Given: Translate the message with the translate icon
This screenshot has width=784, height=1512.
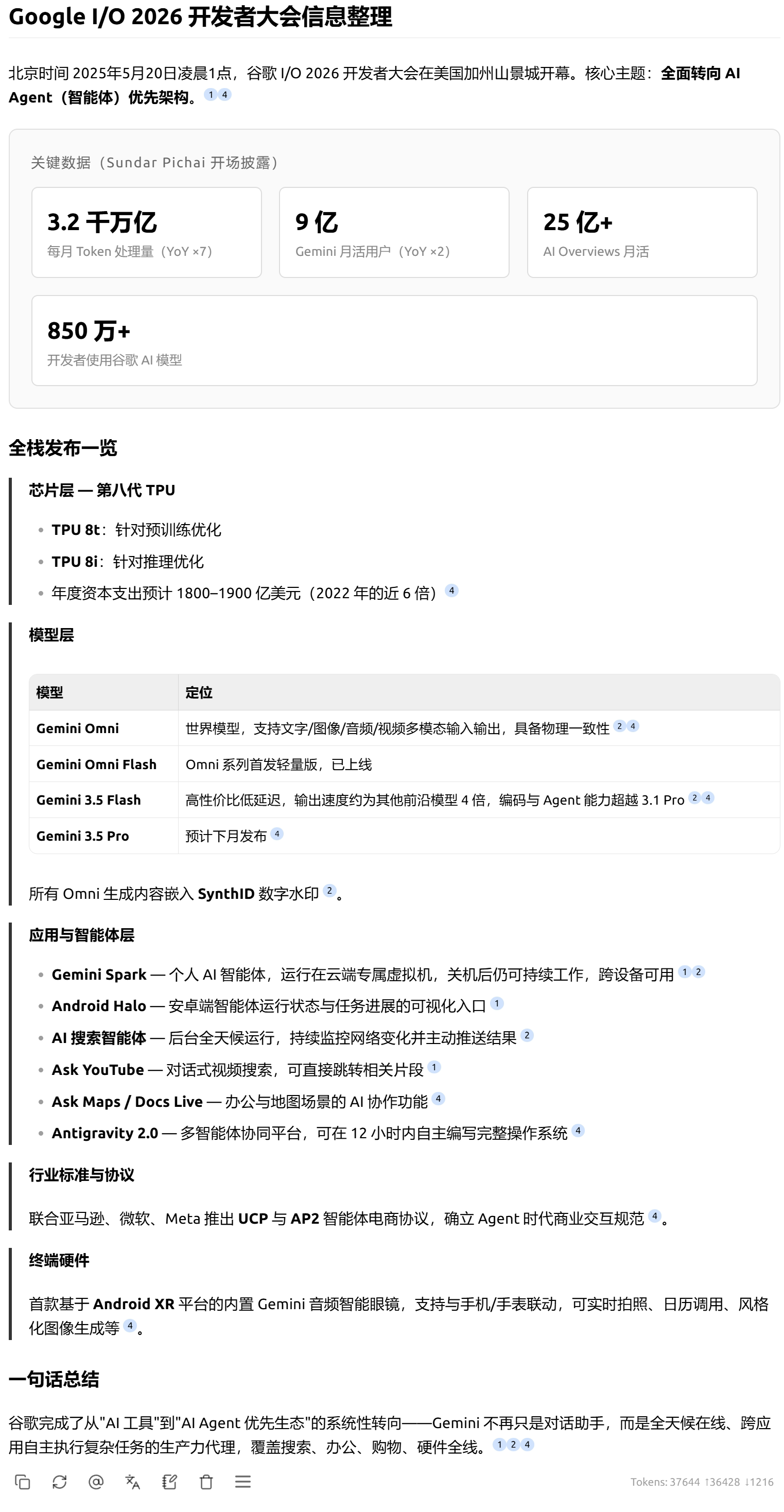Looking at the screenshot, I should pyautogui.click(x=133, y=1482).
